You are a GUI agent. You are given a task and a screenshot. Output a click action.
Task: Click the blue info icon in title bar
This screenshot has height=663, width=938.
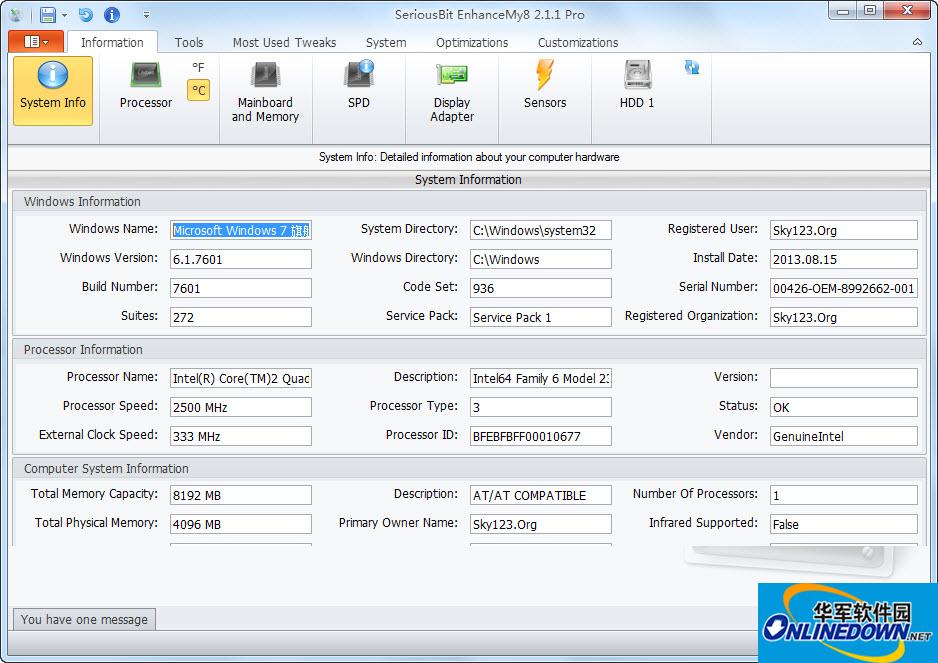pyautogui.click(x=112, y=15)
